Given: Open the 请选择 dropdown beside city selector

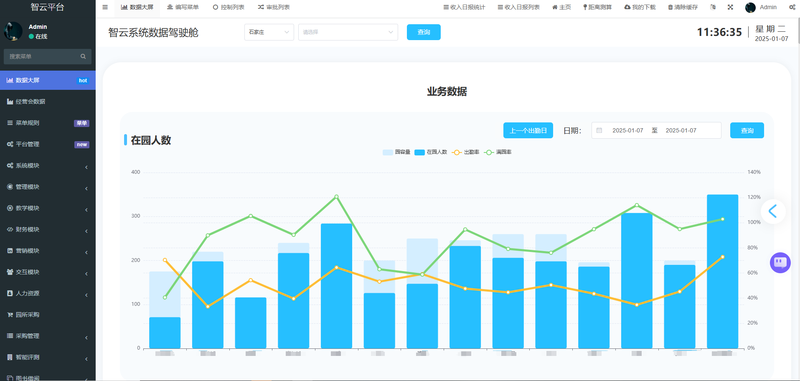Looking at the screenshot, I should click(x=348, y=32).
